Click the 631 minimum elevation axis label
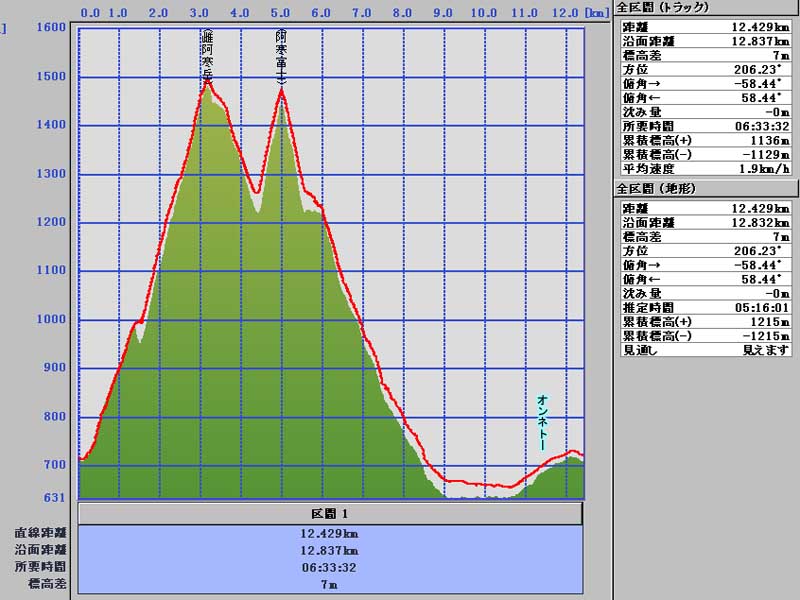The width and height of the screenshot is (800, 600). click(54, 497)
